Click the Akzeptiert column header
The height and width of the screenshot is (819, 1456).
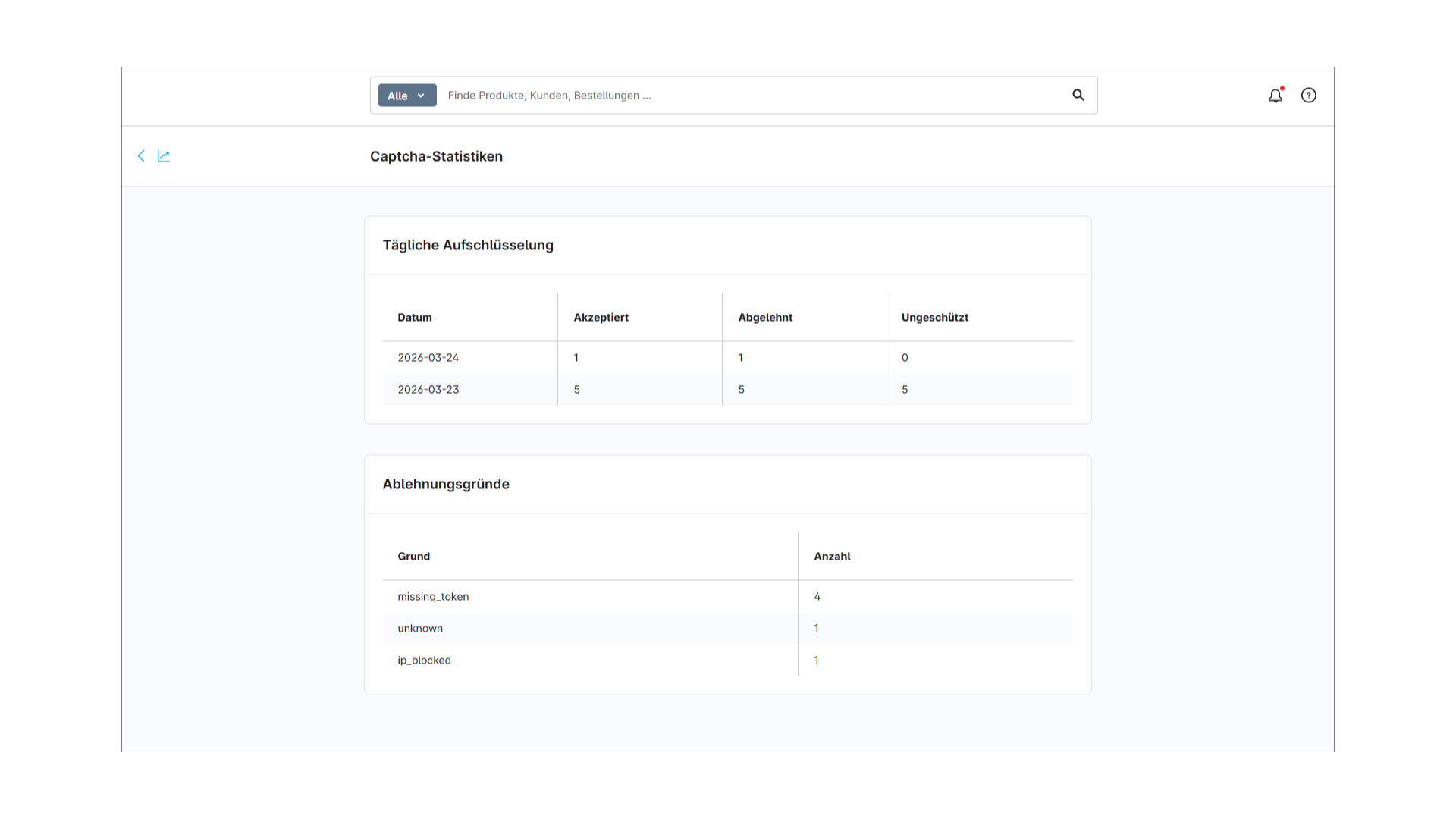[x=601, y=317]
